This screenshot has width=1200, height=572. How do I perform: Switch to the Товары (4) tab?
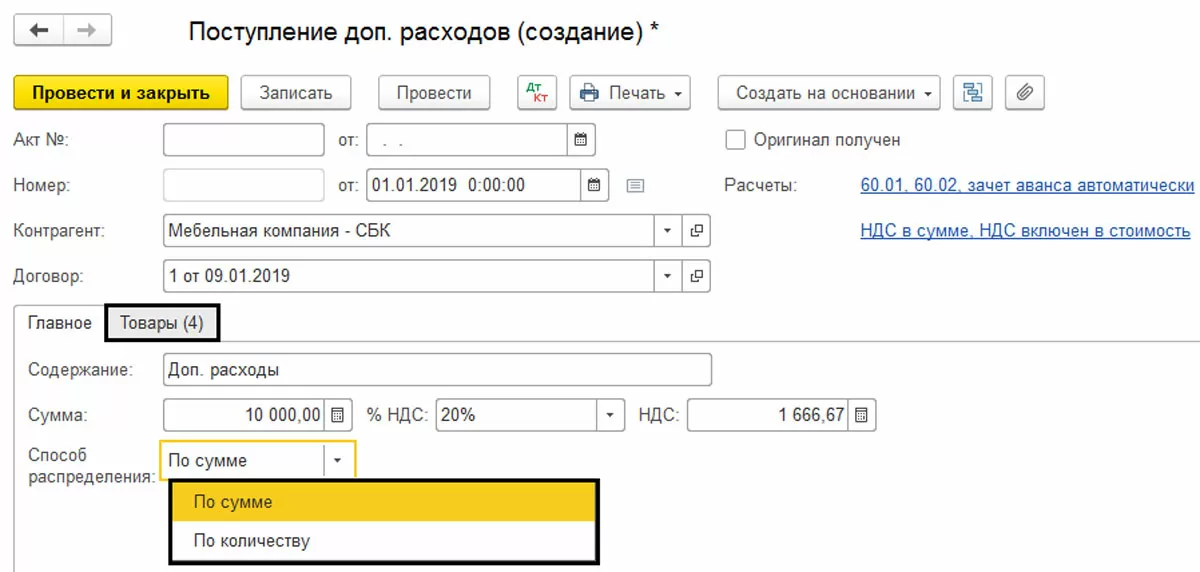click(161, 323)
